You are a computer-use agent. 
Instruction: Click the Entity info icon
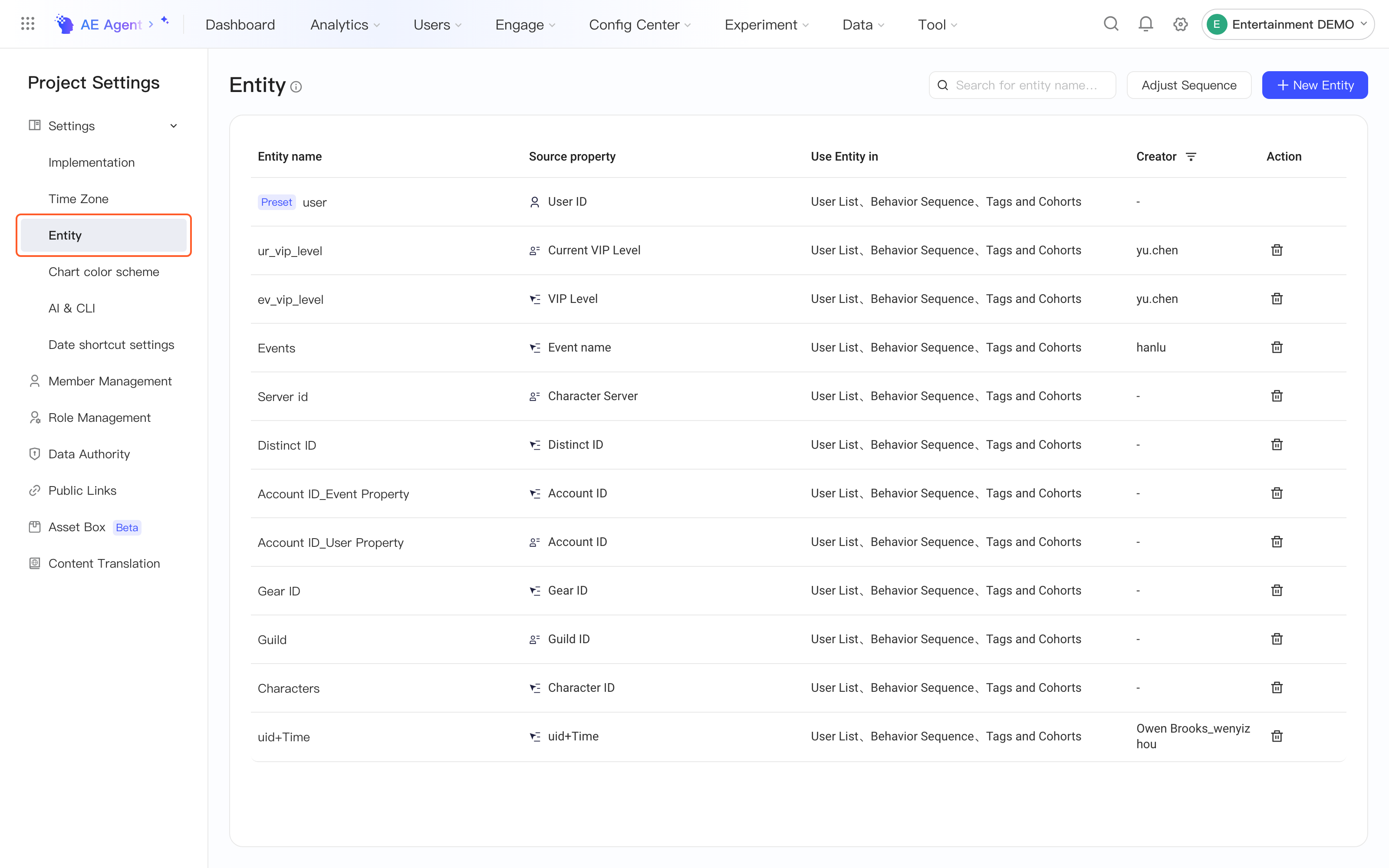(x=296, y=87)
